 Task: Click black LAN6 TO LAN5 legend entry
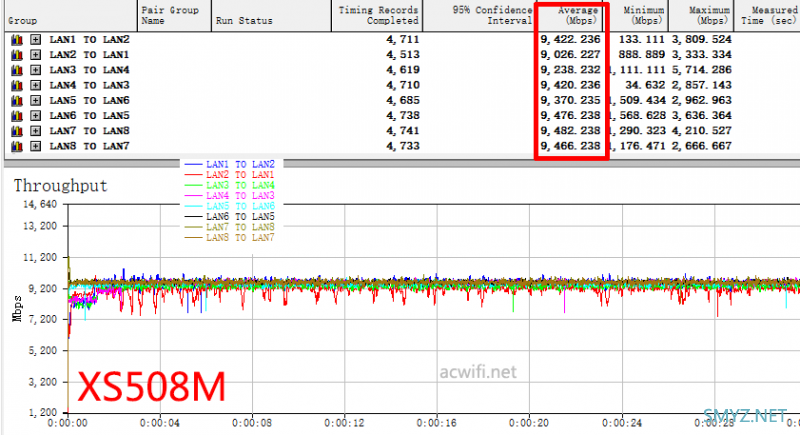(230, 217)
